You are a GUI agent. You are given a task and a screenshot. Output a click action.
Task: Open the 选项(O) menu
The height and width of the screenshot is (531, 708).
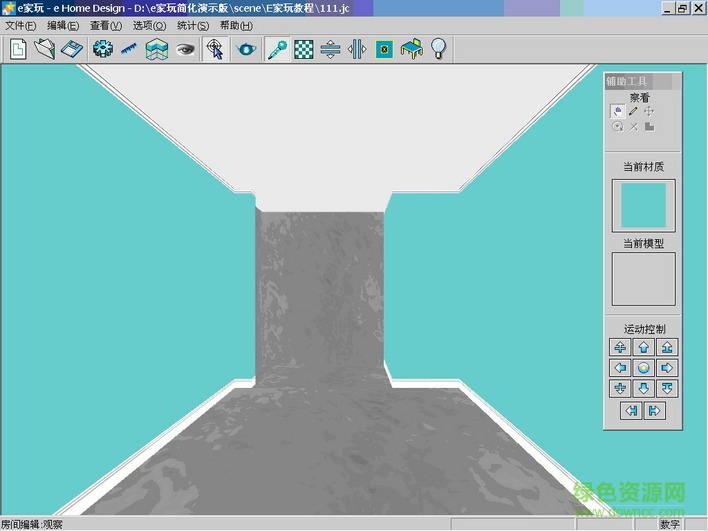(x=149, y=25)
